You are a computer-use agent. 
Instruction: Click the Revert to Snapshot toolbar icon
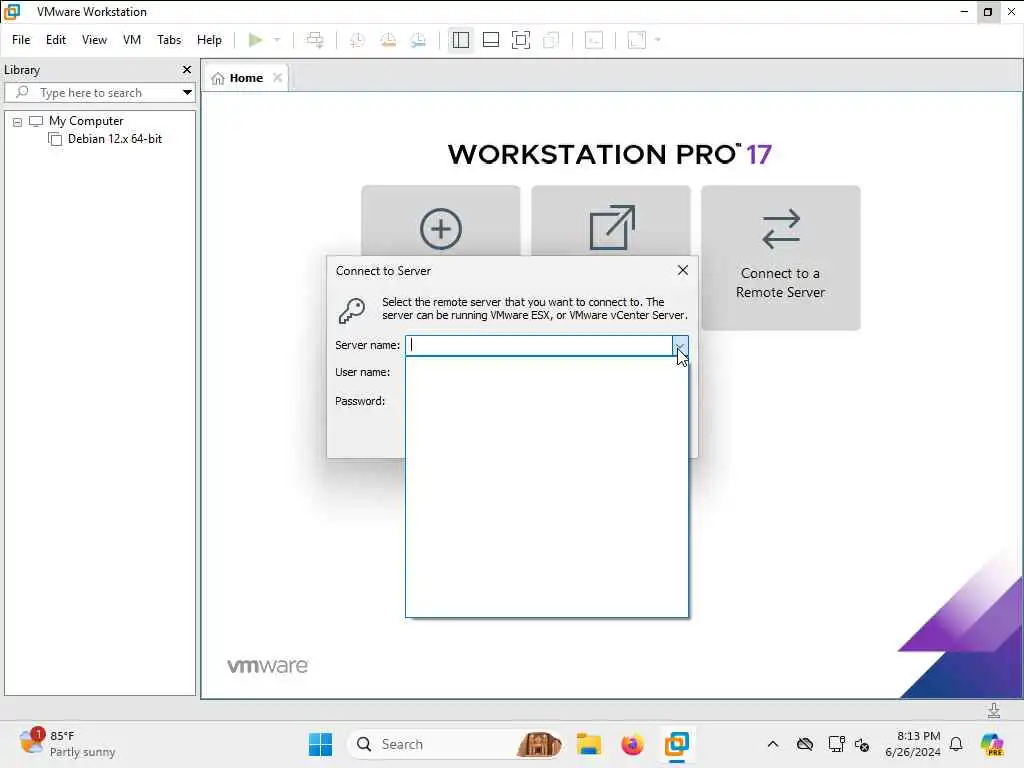[388, 40]
